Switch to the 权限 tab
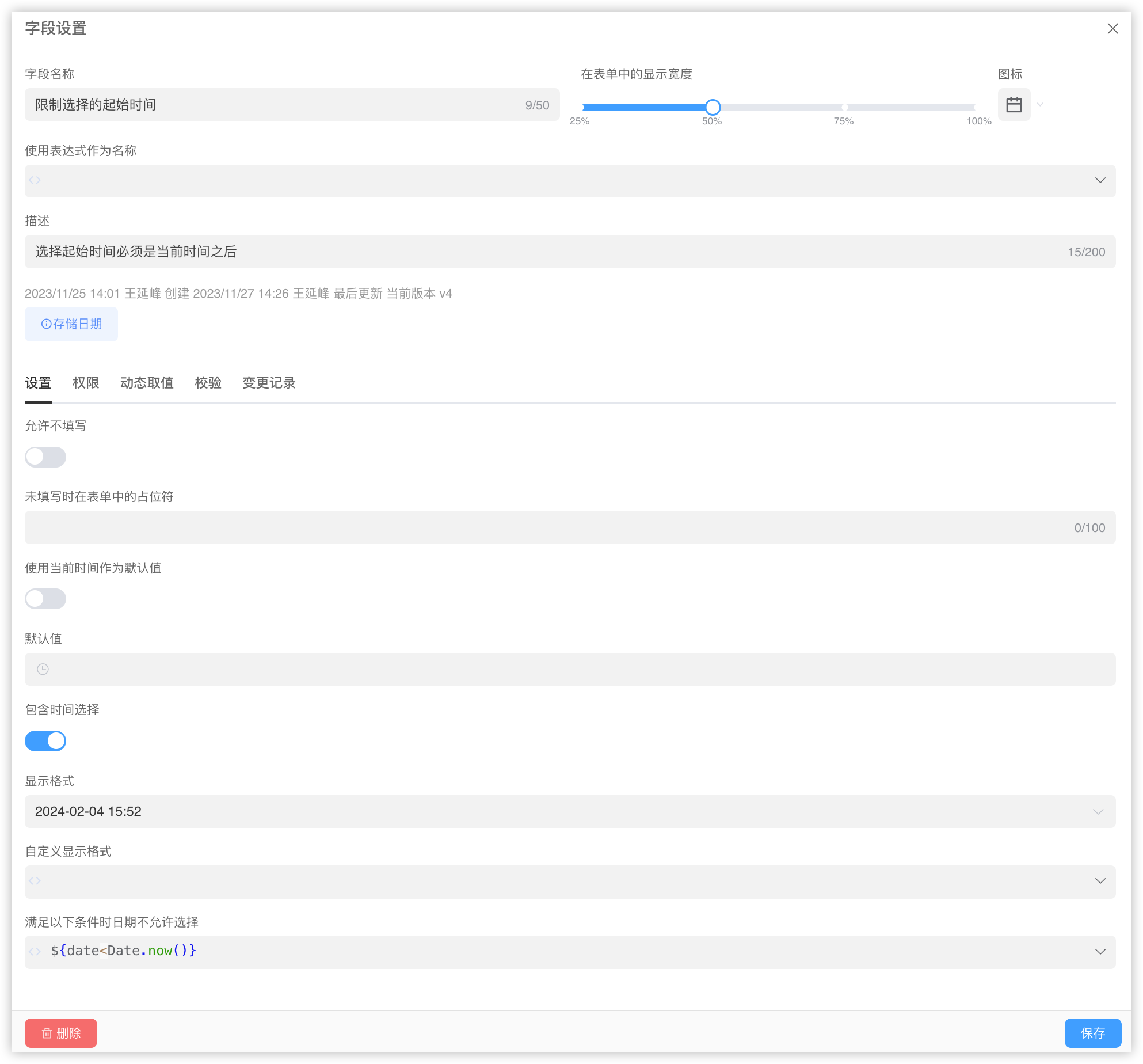 point(86,383)
